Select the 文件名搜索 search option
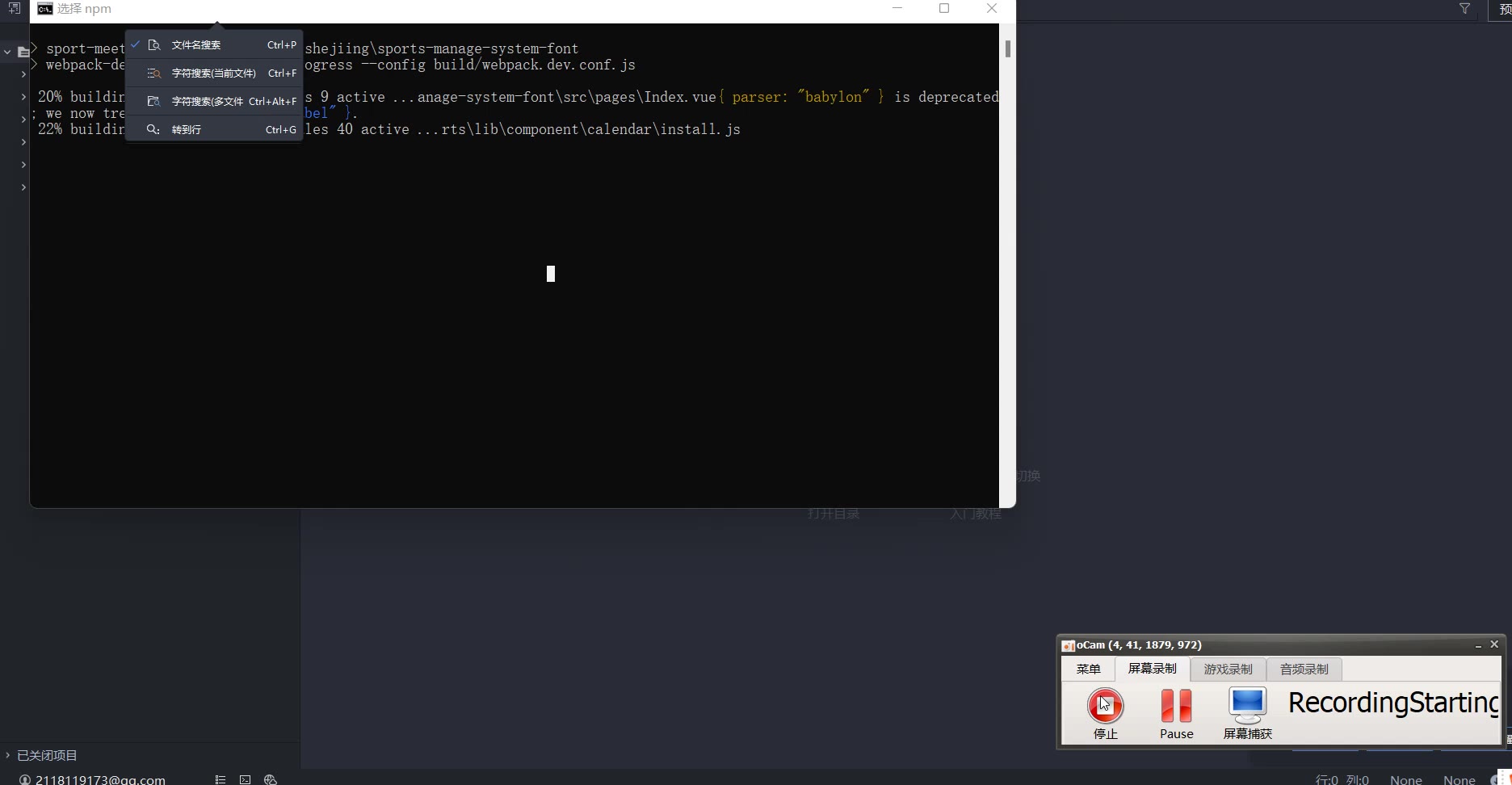 [x=214, y=45]
